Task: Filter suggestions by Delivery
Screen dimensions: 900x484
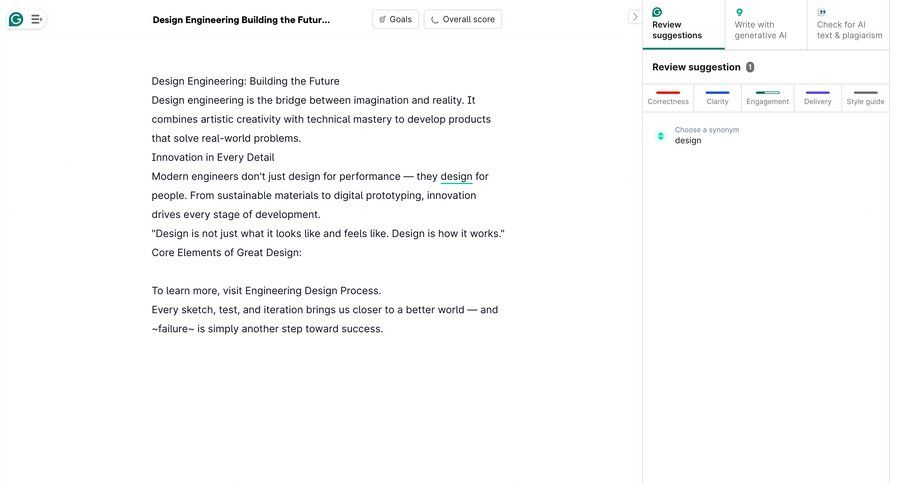Action: 817,97
